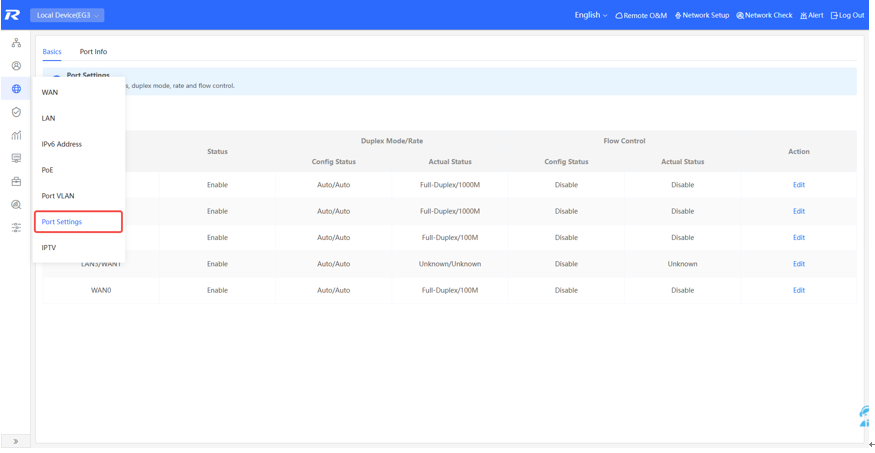Open the Local Device selector dropdown
The height and width of the screenshot is (453, 875).
[x=67, y=16]
